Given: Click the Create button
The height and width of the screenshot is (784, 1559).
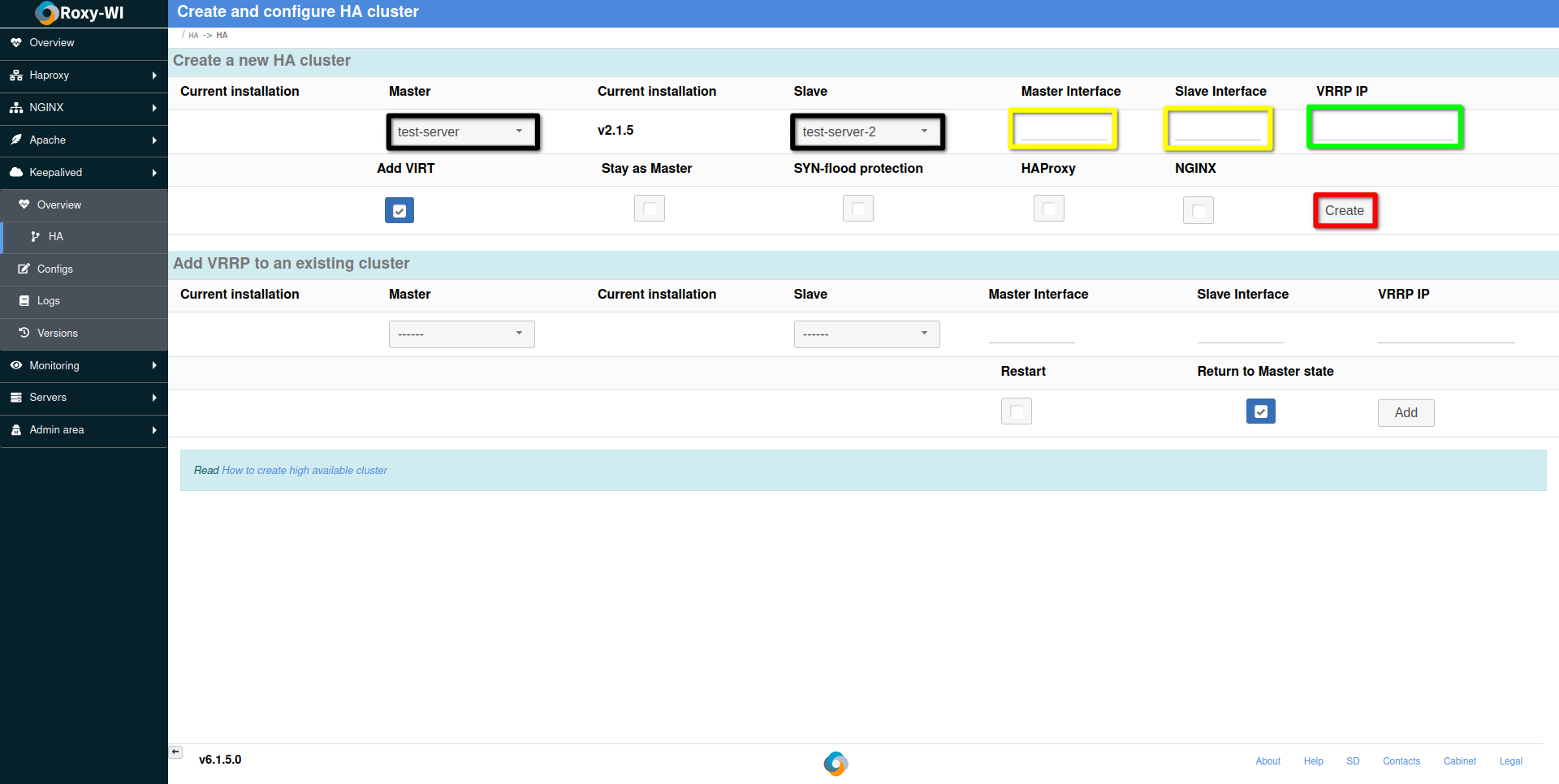Looking at the screenshot, I should (1345, 211).
